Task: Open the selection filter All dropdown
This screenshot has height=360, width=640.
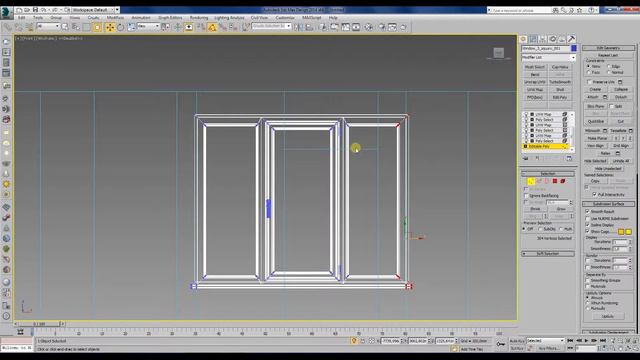Action: coord(48,27)
